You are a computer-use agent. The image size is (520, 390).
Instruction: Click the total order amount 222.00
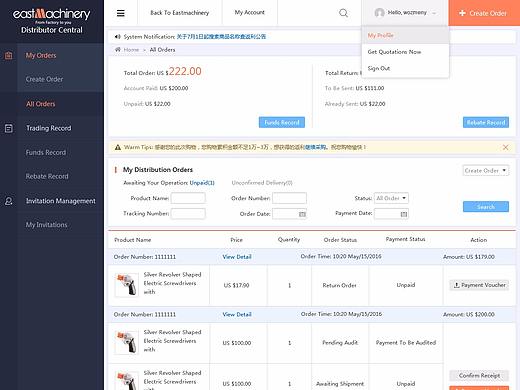tap(185, 71)
